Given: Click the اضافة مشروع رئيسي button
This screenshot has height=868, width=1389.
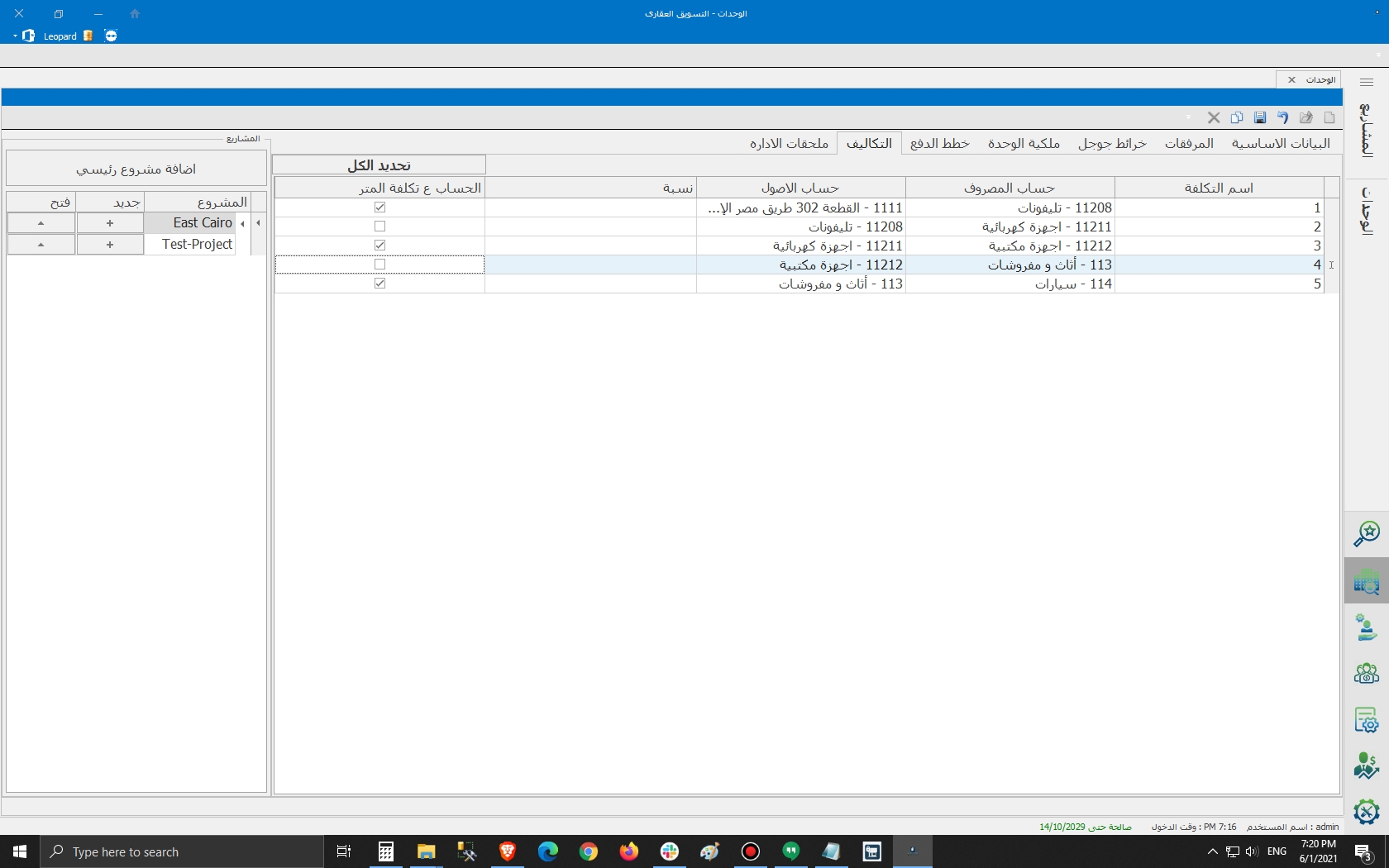Looking at the screenshot, I should [x=136, y=169].
